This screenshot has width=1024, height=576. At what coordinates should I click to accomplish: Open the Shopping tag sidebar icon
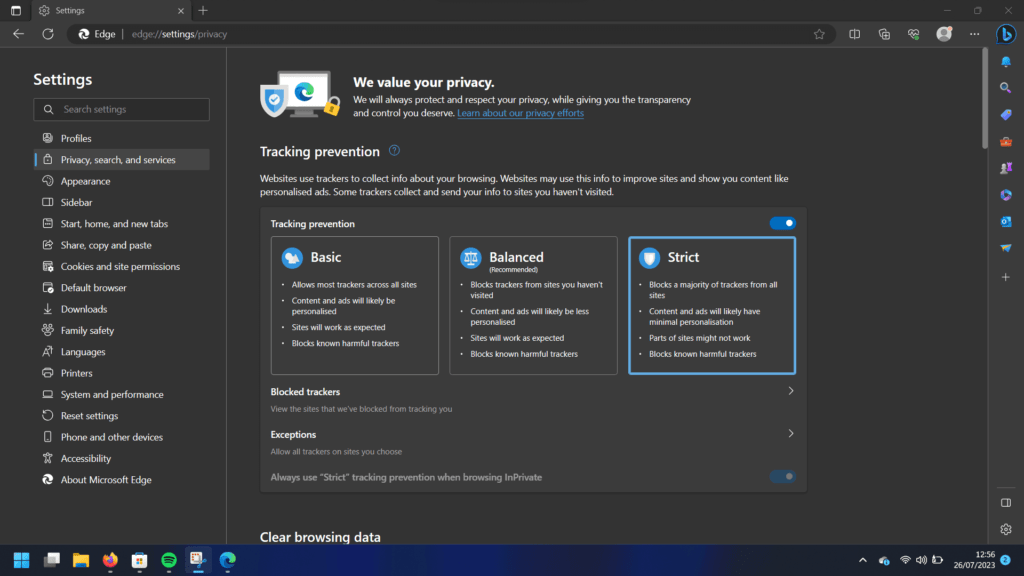coord(1006,115)
